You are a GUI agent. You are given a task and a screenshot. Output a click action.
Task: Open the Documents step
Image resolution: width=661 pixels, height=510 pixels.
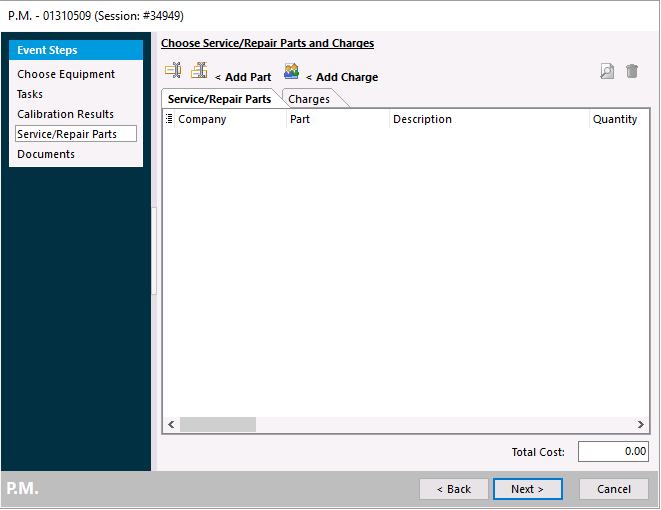[x=46, y=154]
